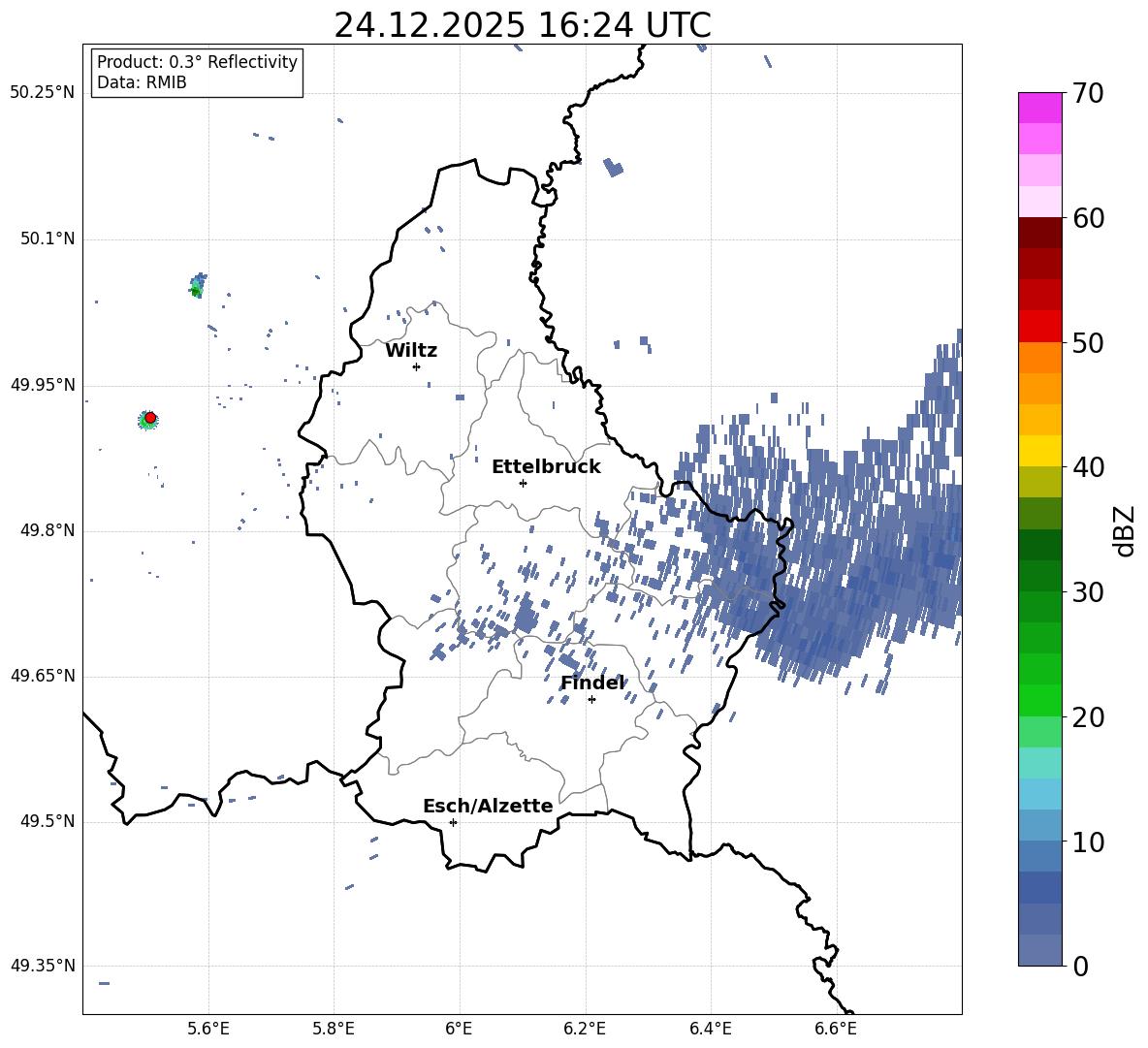This screenshot has width=1148, height=1048.
Task: Click the 50.25°N latitude label
Action: pyautogui.click(x=42, y=93)
